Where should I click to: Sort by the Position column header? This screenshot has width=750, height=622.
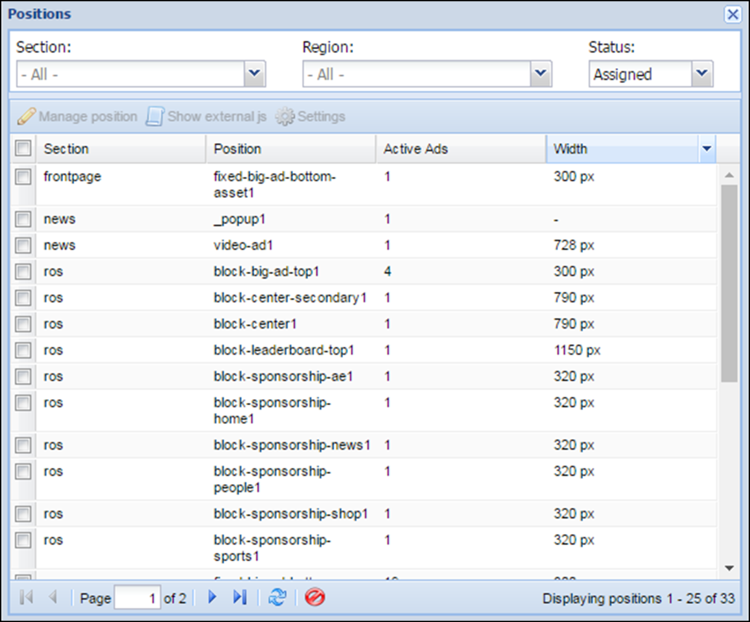[x=291, y=149]
